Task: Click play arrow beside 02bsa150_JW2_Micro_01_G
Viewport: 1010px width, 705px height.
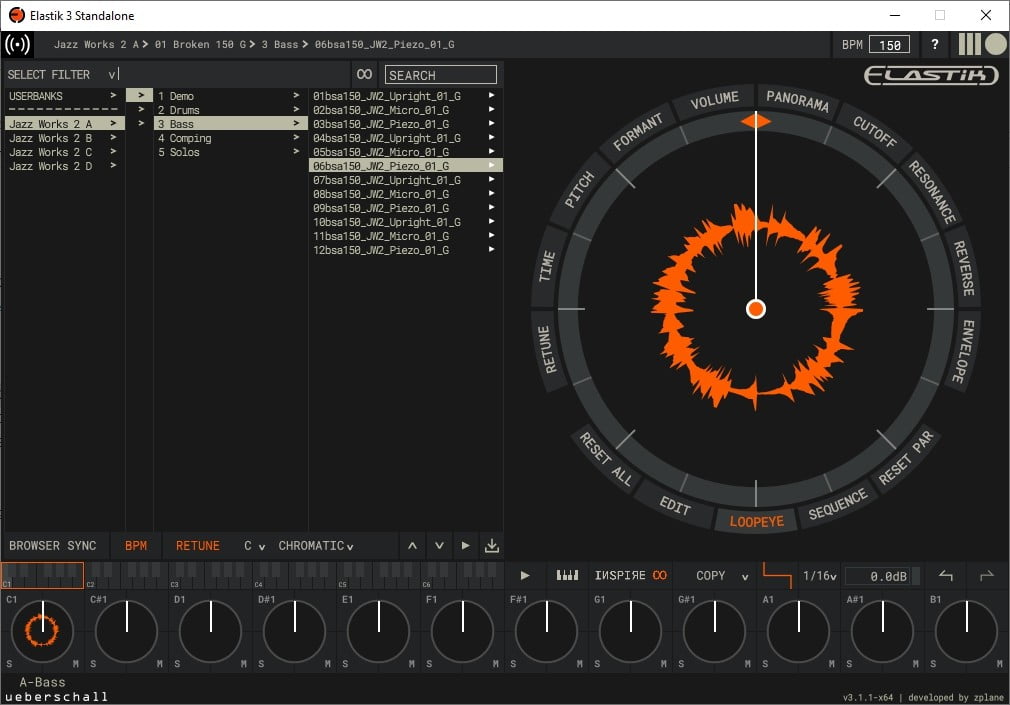Action: tap(491, 110)
